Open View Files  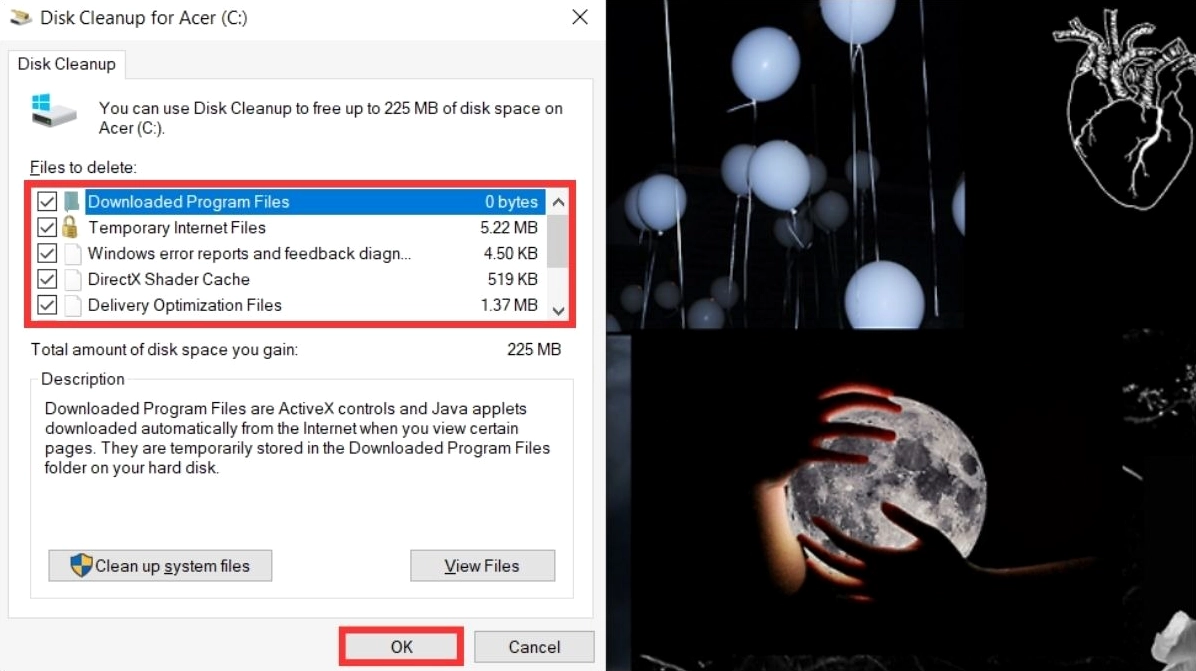[x=482, y=566]
